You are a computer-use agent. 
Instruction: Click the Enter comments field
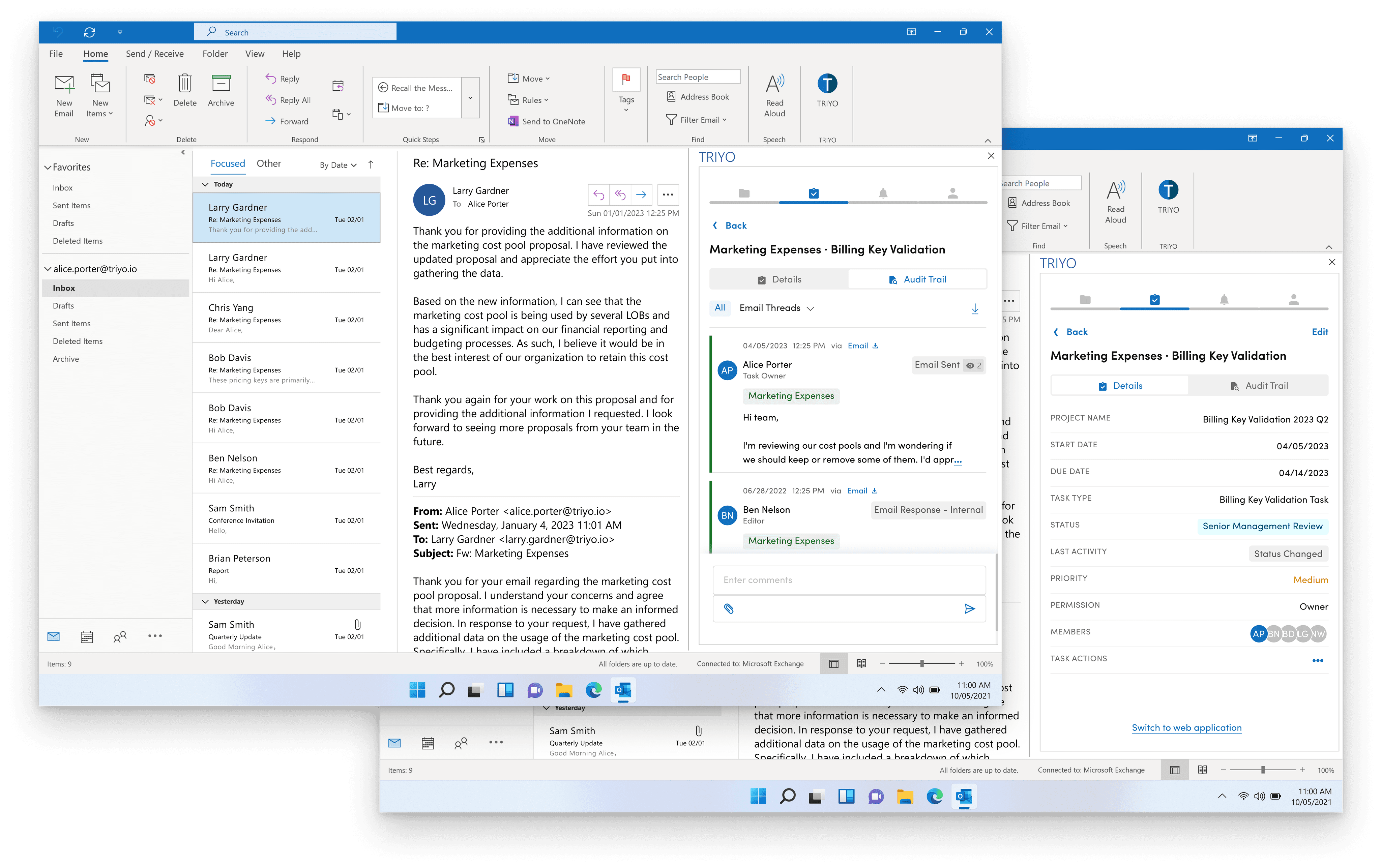click(849, 580)
